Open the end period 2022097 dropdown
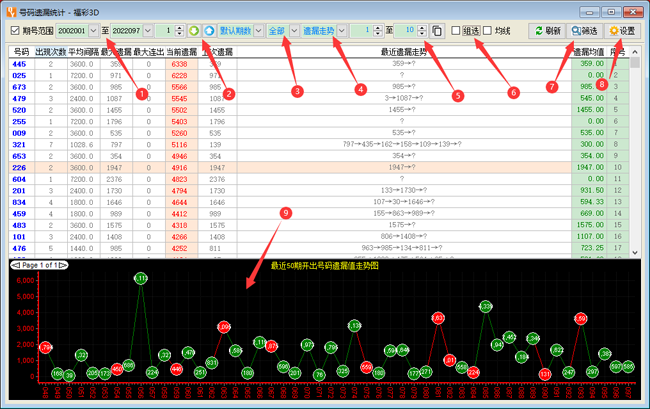The image size is (650, 409). tap(148, 31)
